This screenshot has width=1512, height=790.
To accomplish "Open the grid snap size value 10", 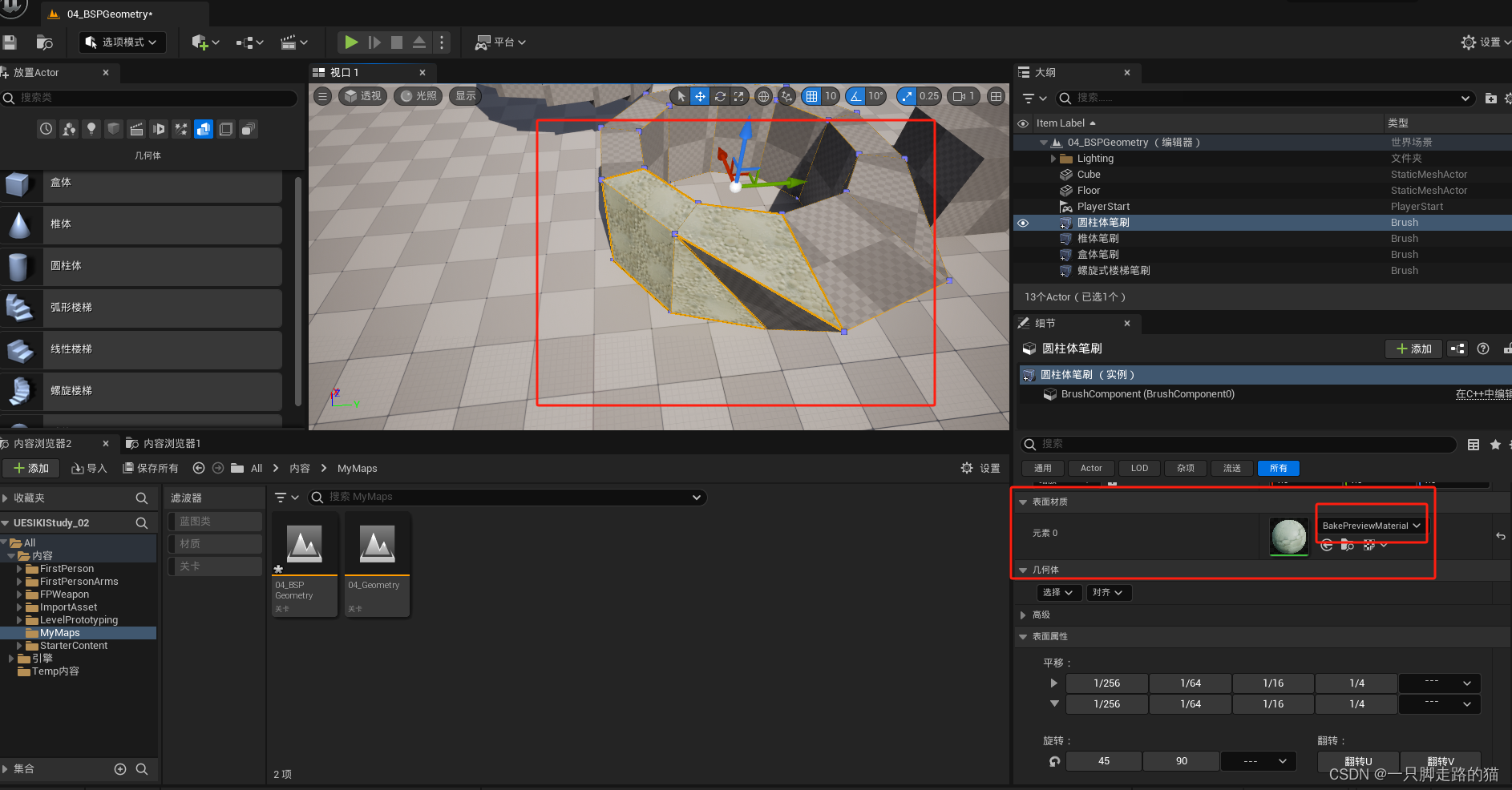I will pos(831,96).
